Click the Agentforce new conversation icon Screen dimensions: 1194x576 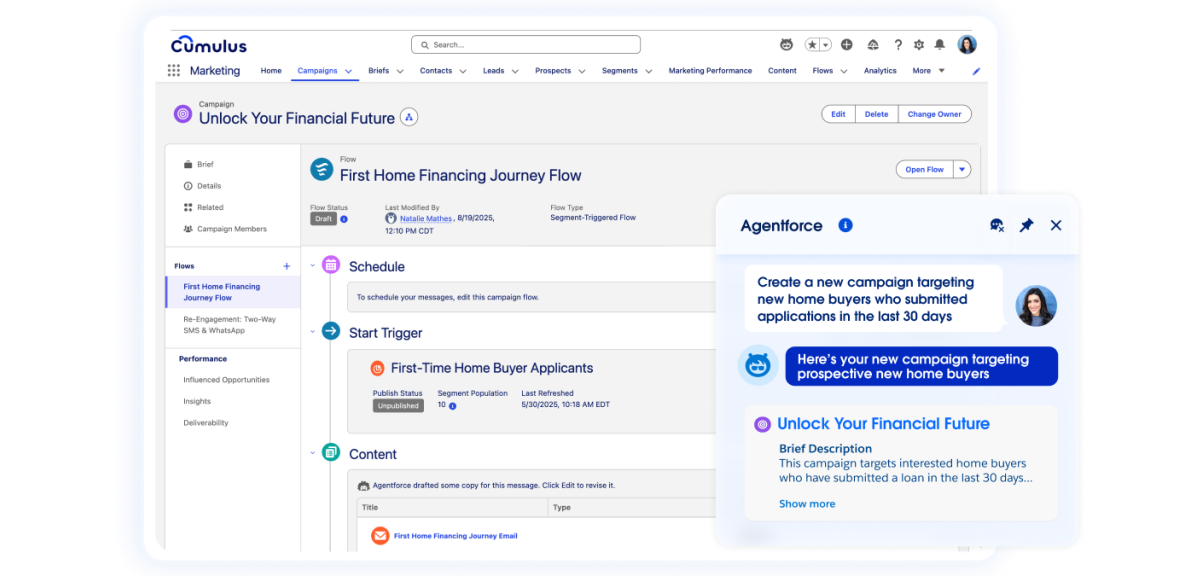pyautogui.click(x=997, y=226)
